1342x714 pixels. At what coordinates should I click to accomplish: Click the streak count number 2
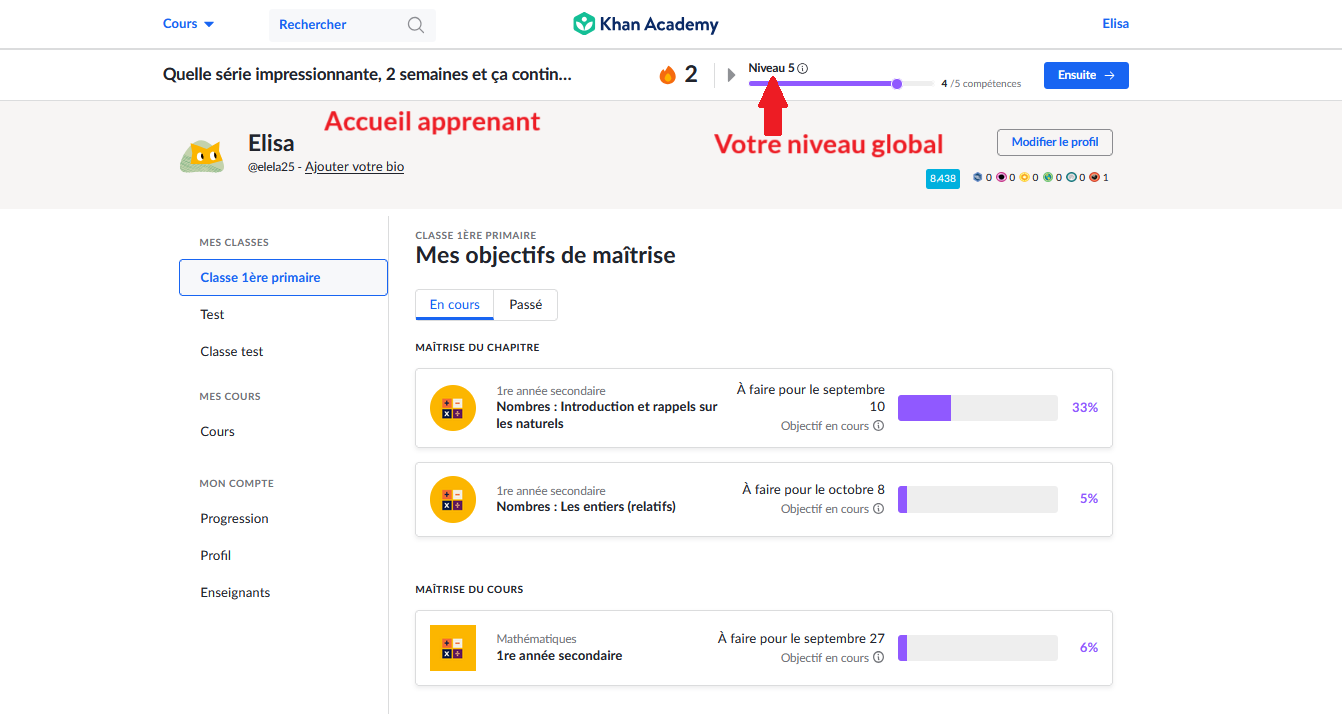(691, 75)
